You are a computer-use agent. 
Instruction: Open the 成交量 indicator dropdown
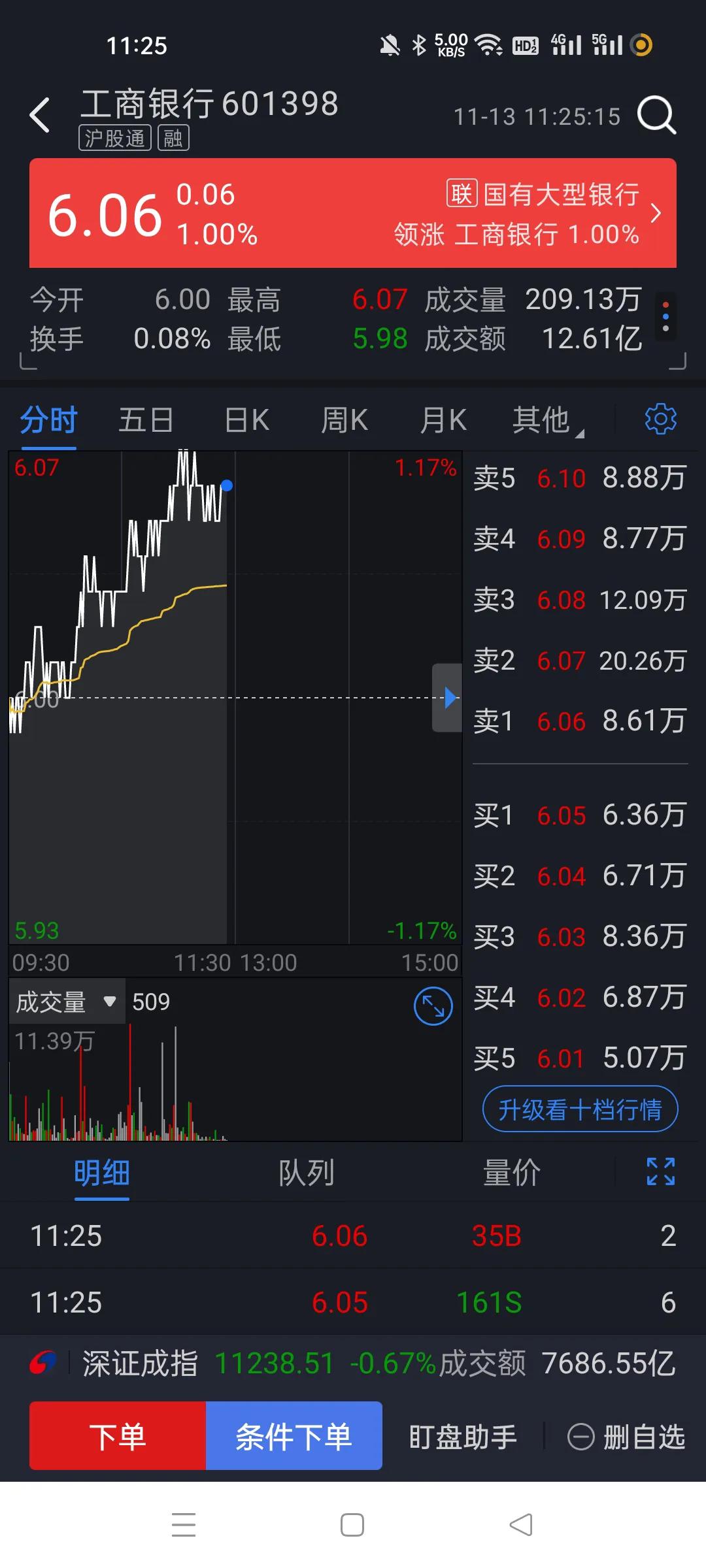coord(67,1001)
